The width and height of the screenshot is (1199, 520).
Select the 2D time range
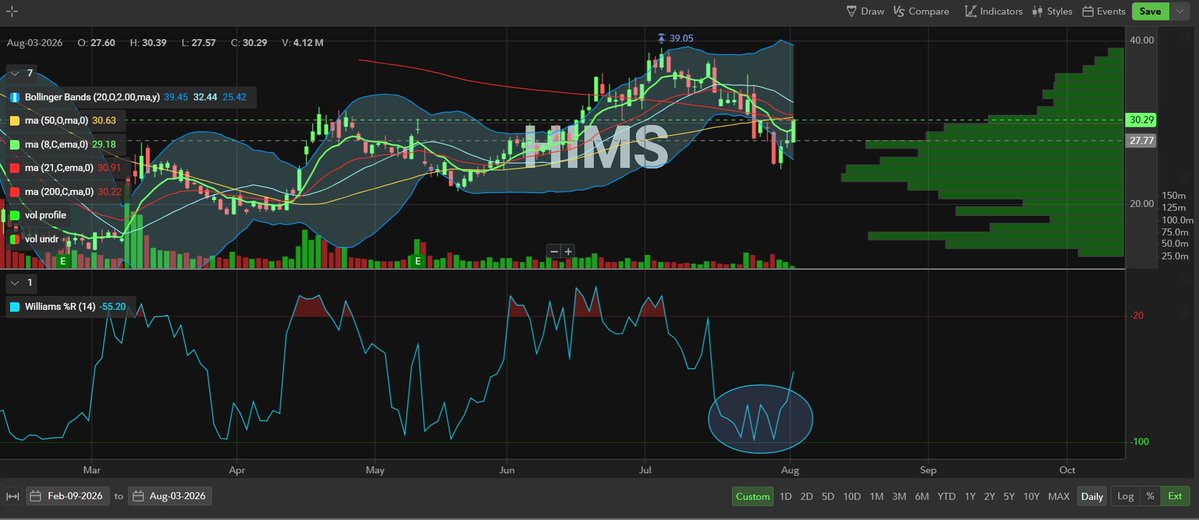tap(807, 497)
